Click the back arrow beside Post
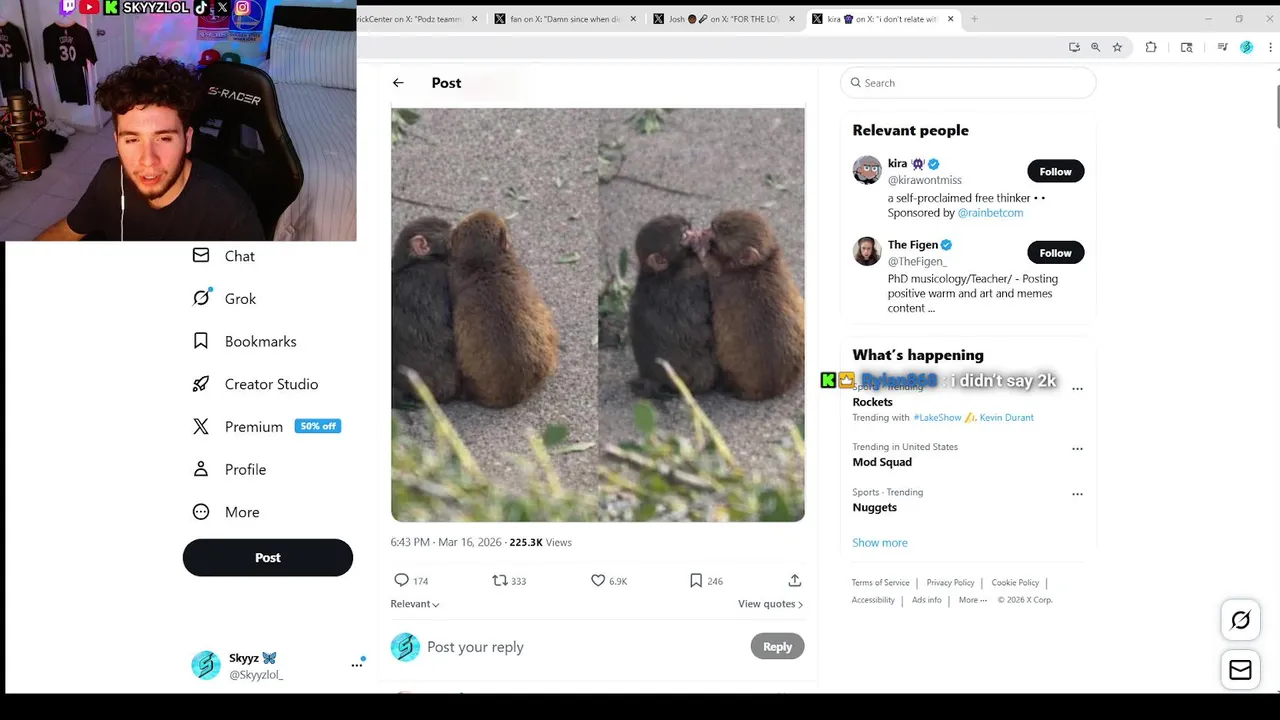The width and height of the screenshot is (1280, 720). (398, 83)
